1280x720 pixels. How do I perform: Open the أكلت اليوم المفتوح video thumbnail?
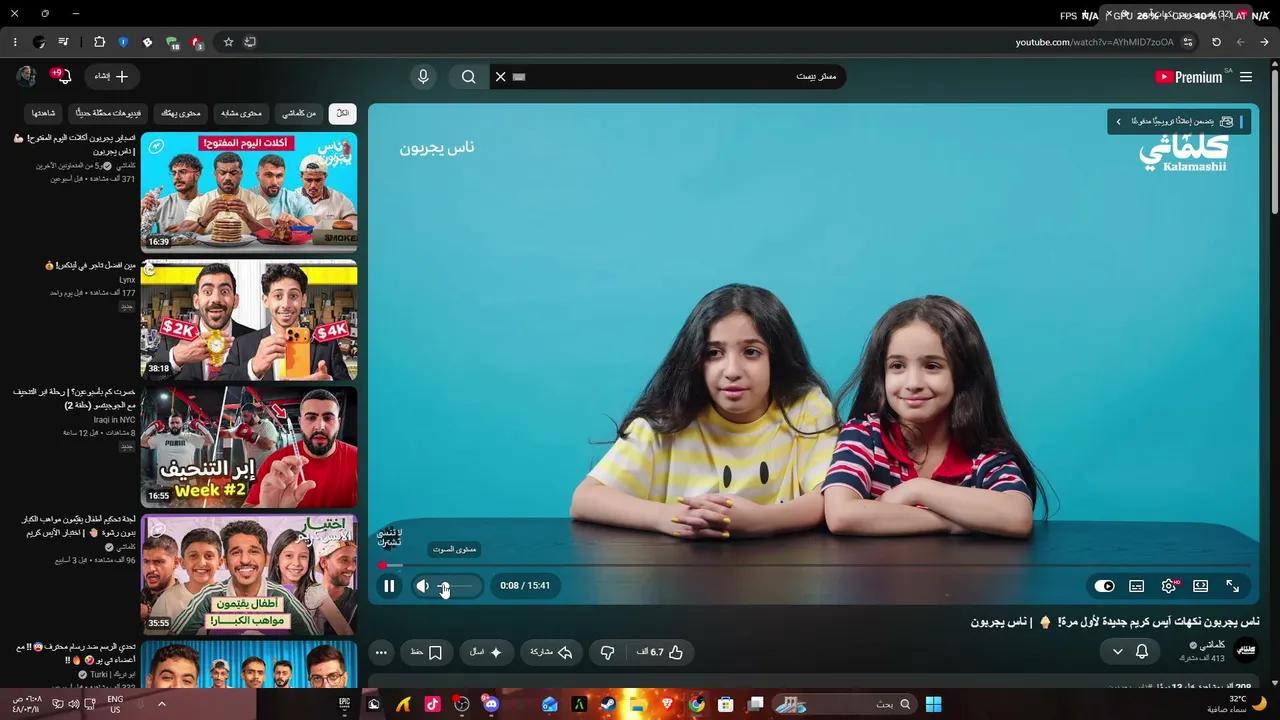249,192
